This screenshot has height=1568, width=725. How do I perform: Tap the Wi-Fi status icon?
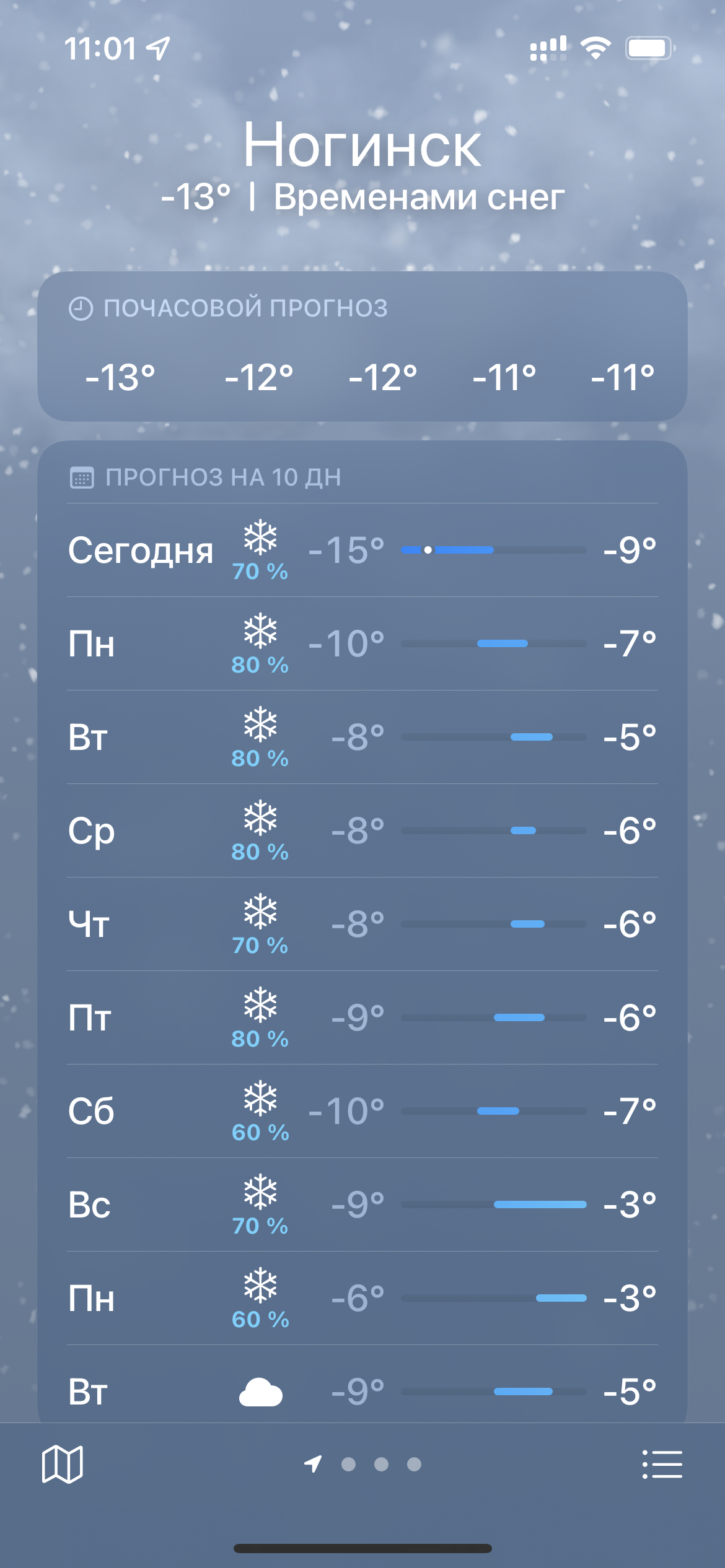pos(595,48)
